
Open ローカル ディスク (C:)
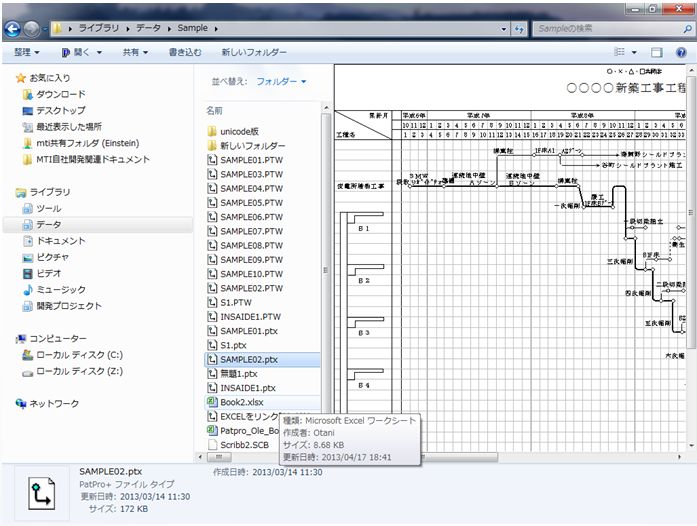tap(79, 355)
